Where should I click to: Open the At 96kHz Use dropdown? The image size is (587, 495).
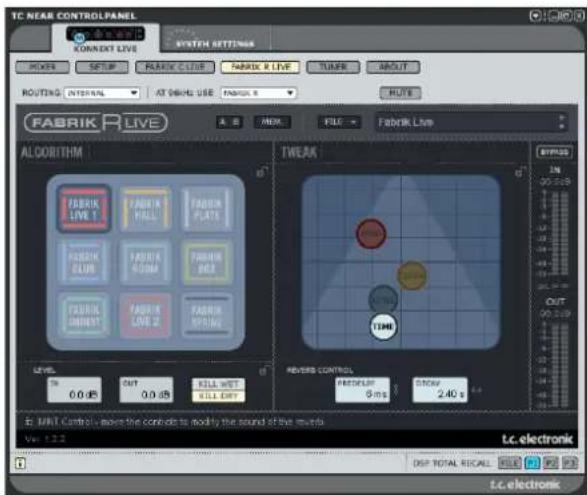[x=259, y=93]
